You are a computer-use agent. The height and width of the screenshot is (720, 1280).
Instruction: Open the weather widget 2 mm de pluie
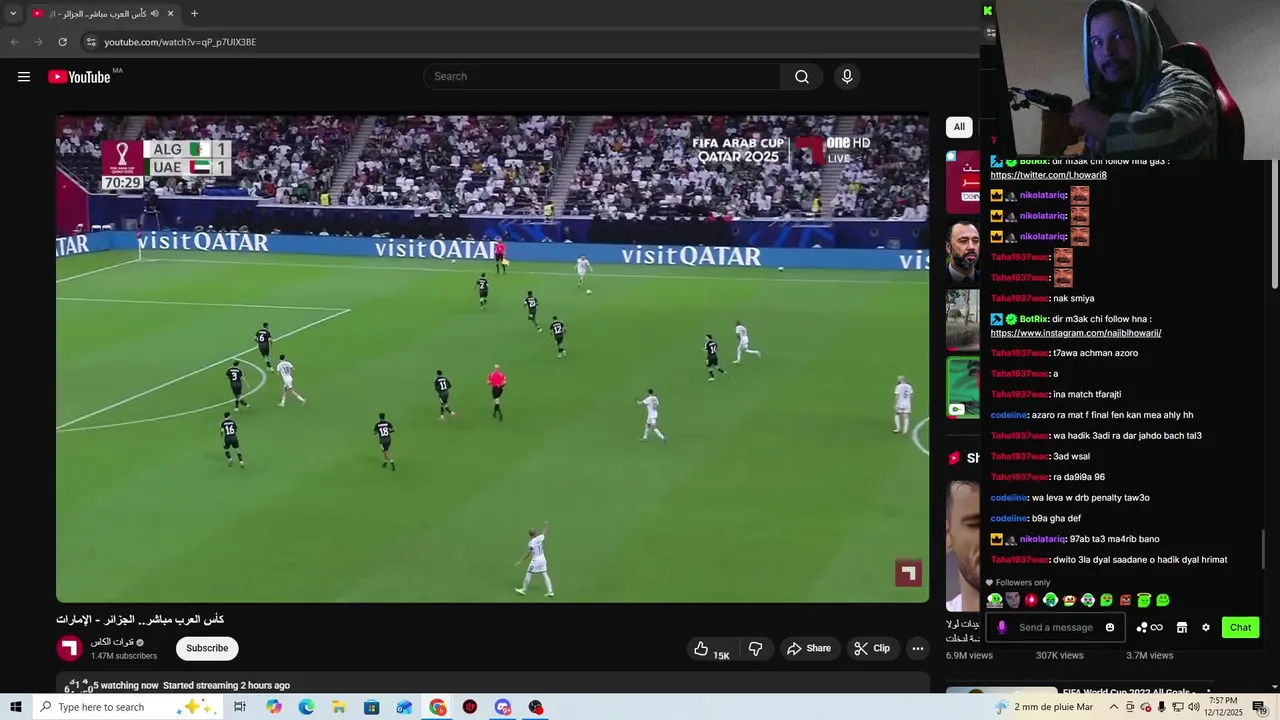1045,707
